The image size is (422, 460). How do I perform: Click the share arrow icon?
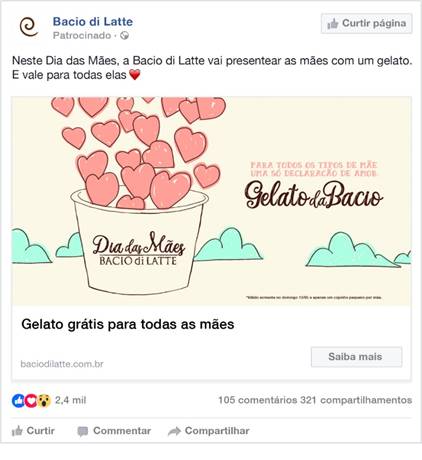pos(174,431)
